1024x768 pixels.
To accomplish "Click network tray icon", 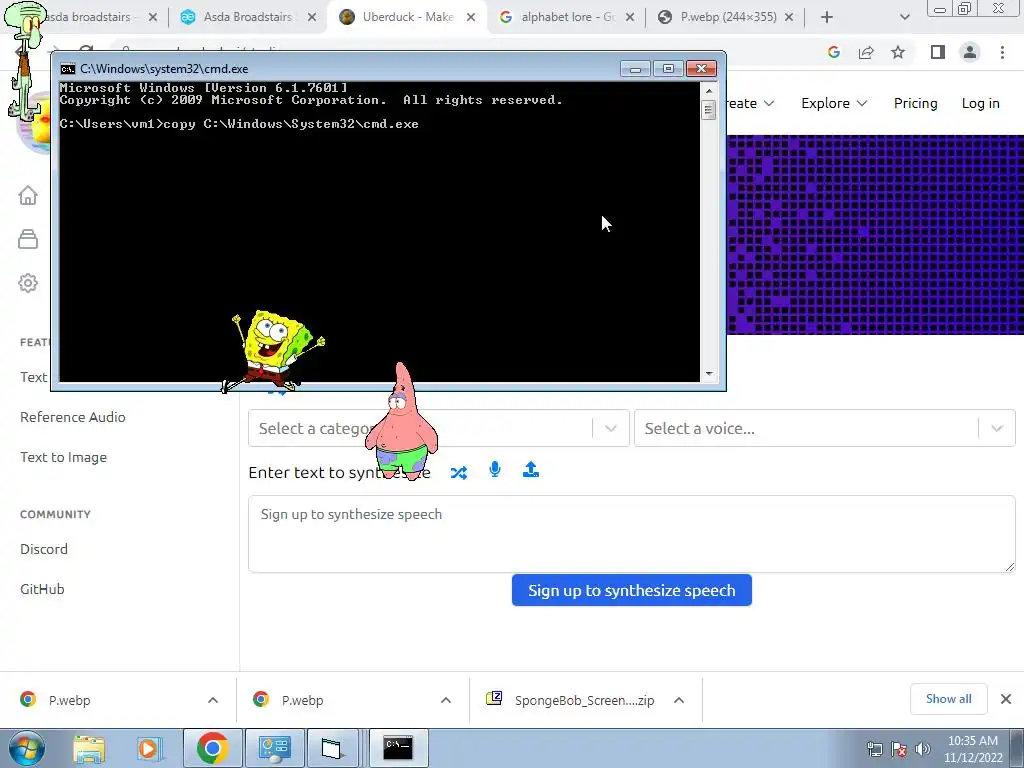I will click(x=874, y=749).
